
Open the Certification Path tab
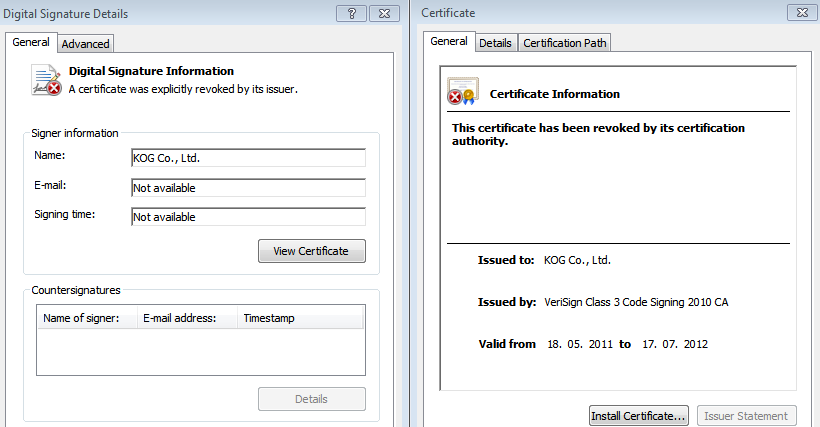[565, 43]
